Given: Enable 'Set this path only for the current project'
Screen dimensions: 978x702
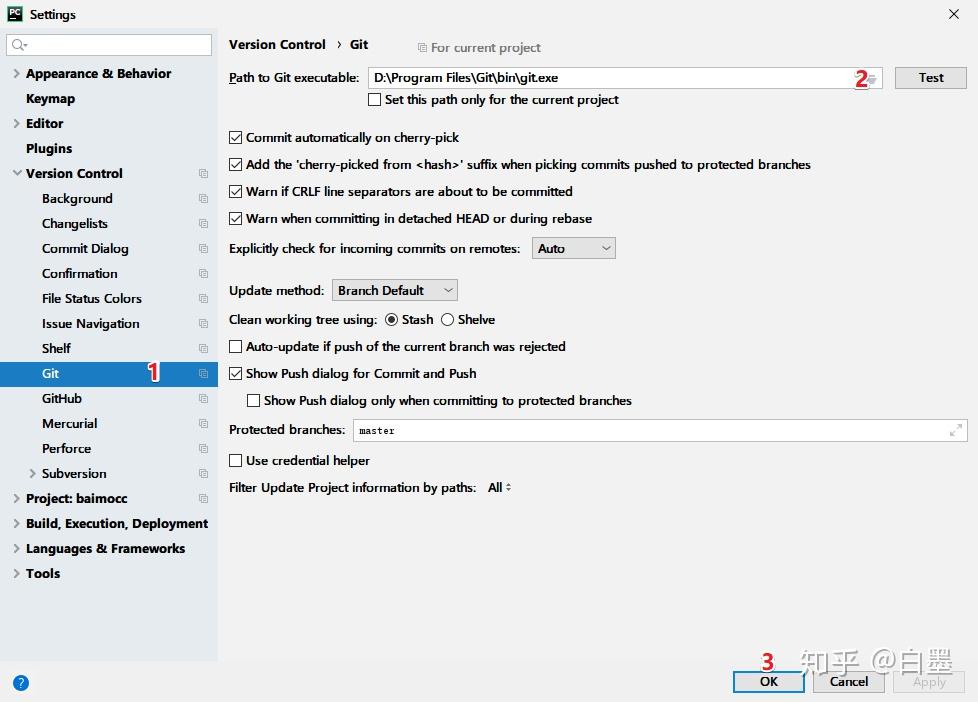Looking at the screenshot, I should point(375,99).
